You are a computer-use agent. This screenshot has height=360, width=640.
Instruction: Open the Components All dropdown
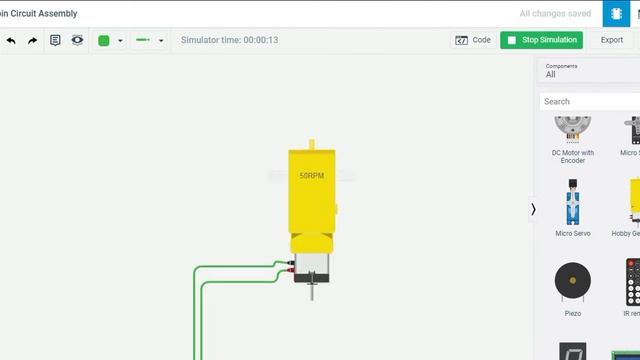588,71
